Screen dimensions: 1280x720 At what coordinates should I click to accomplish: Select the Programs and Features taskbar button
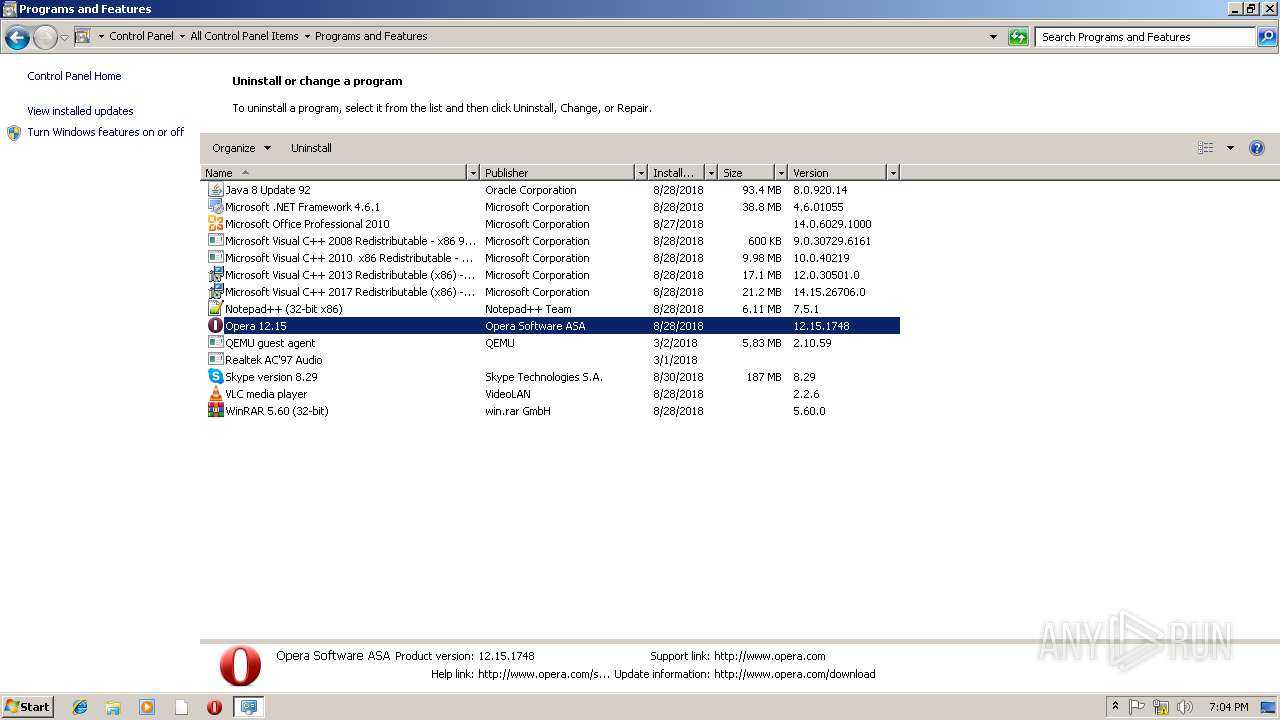249,707
